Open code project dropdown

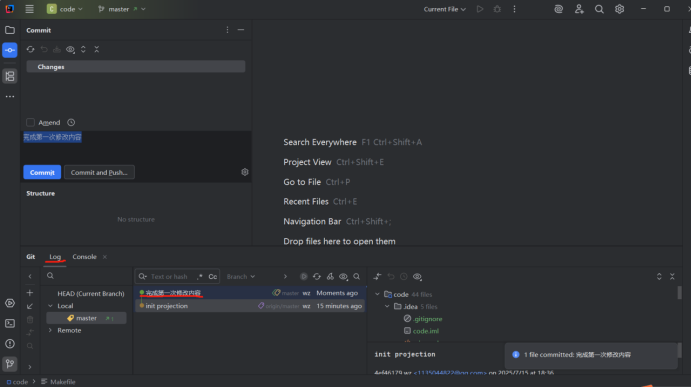point(65,9)
